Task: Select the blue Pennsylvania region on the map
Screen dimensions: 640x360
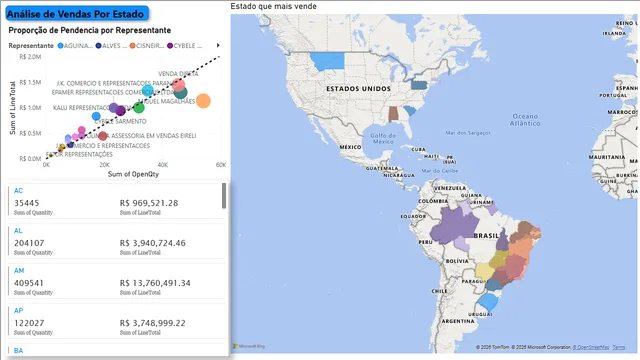Action: click(x=418, y=84)
